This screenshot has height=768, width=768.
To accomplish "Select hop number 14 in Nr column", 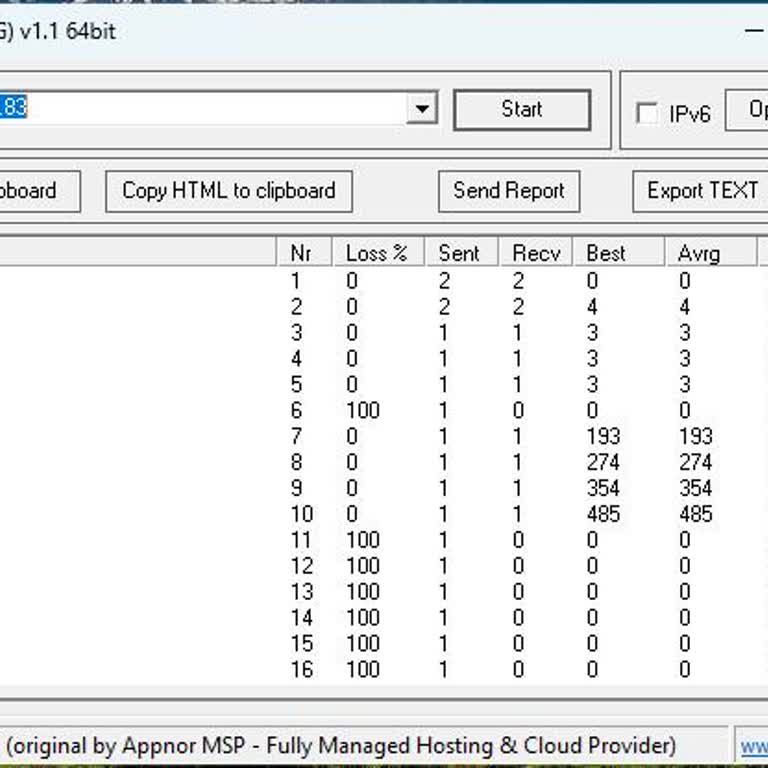I will pos(302,618).
